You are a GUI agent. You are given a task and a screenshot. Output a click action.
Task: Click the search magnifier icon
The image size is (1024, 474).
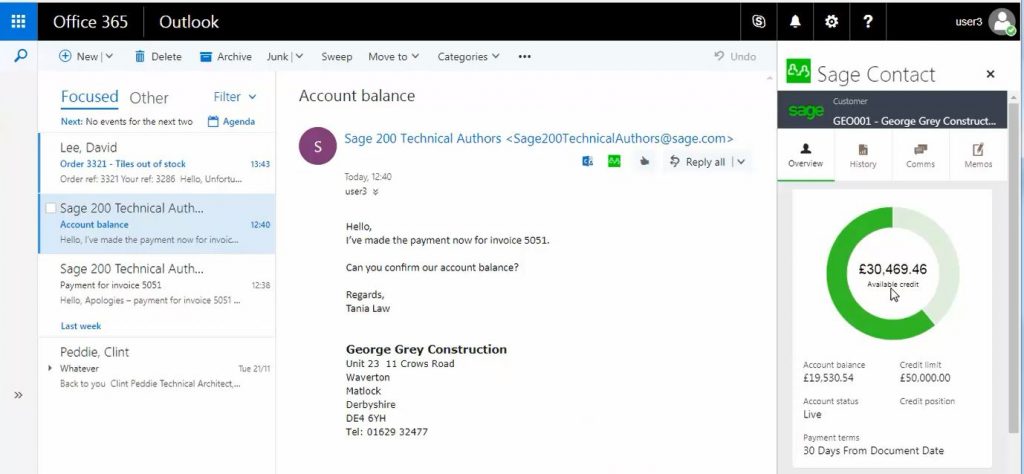pos(20,56)
